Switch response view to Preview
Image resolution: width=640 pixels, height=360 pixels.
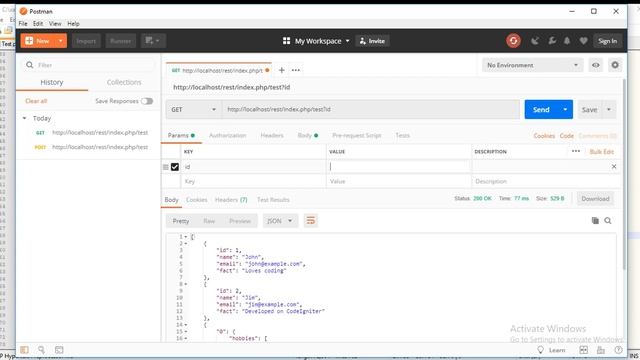point(240,221)
